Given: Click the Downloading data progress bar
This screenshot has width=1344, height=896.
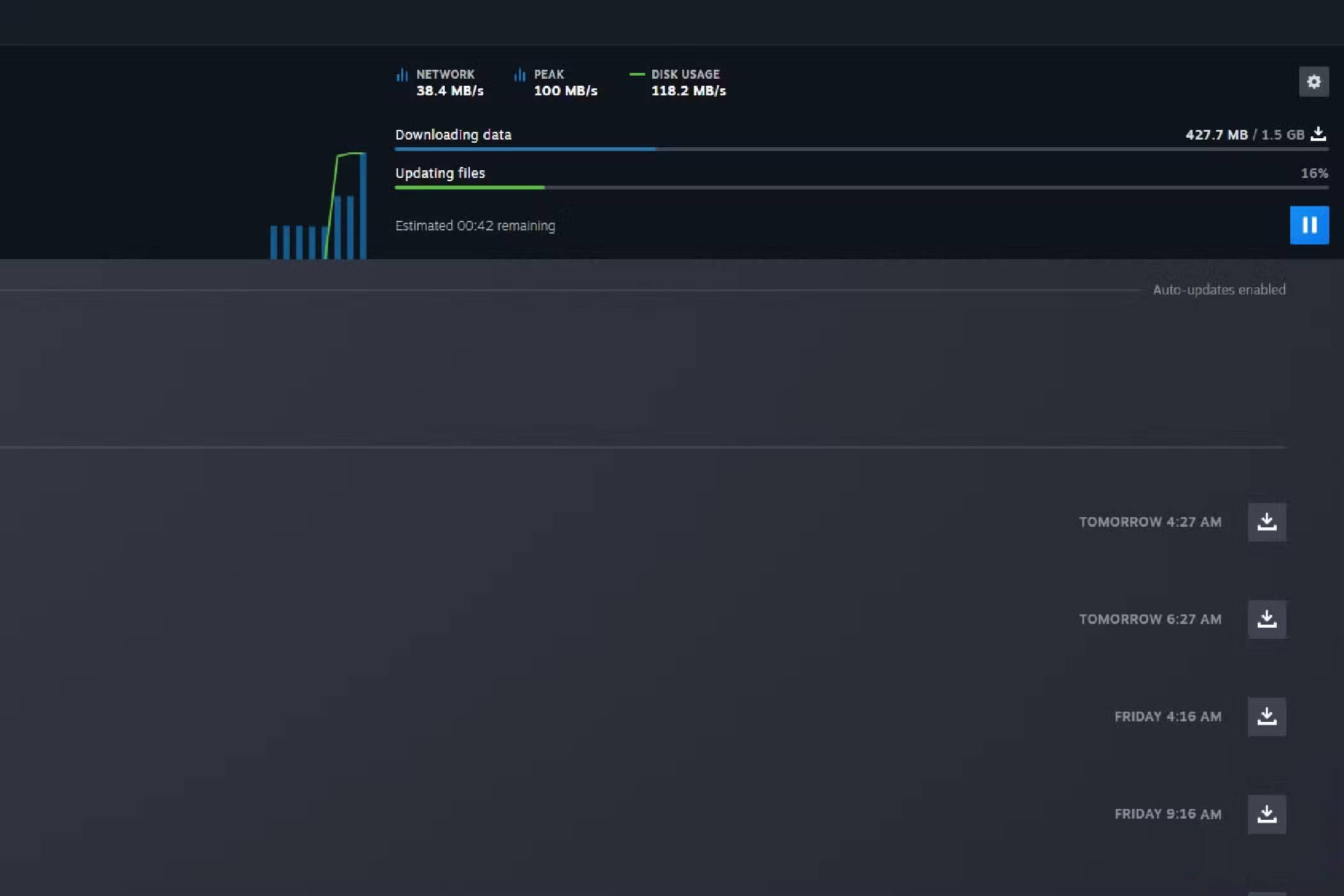Looking at the screenshot, I should tap(861, 149).
